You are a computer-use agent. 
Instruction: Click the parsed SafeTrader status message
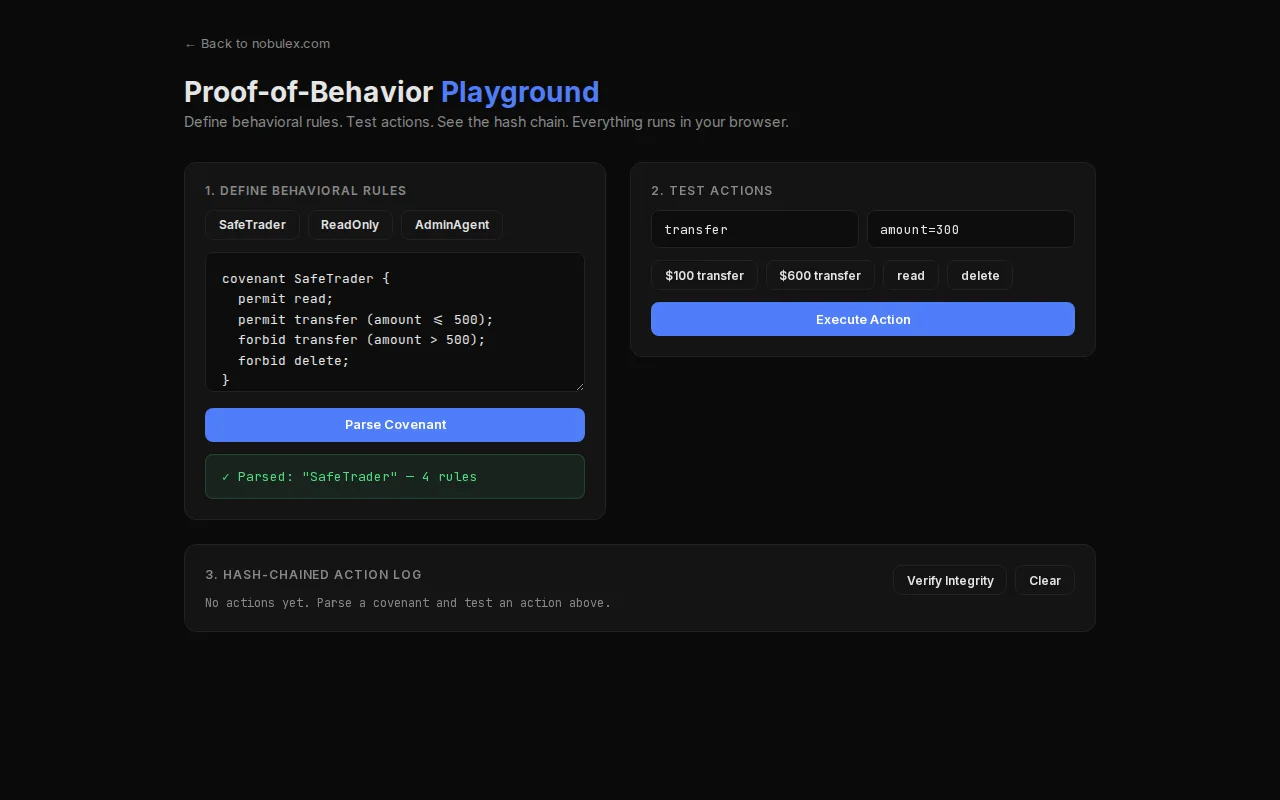pyautogui.click(x=395, y=477)
